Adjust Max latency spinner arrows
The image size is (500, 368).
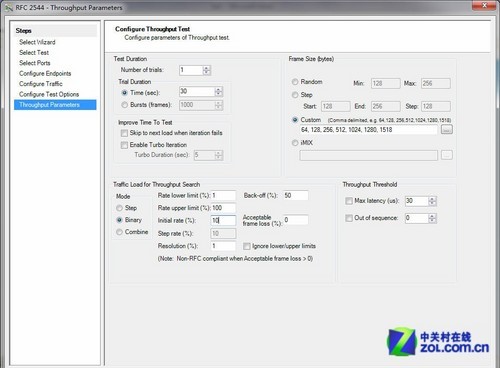(x=432, y=201)
